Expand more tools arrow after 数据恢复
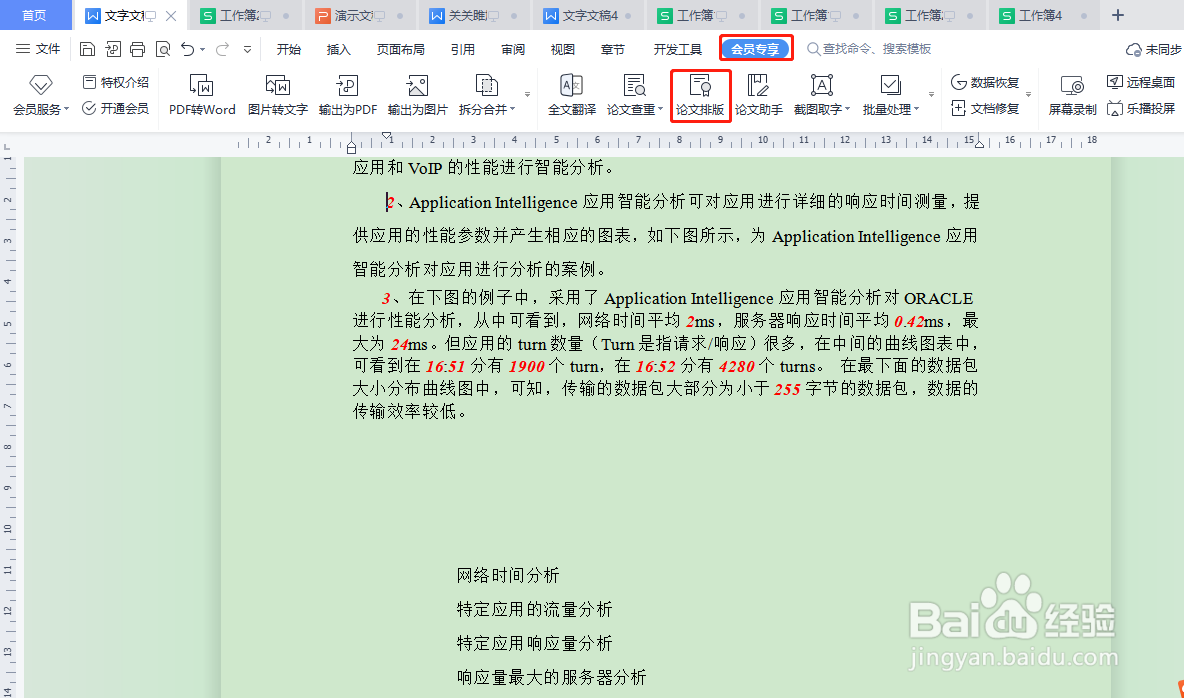Viewport: 1184px width, 698px height. click(1028, 94)
